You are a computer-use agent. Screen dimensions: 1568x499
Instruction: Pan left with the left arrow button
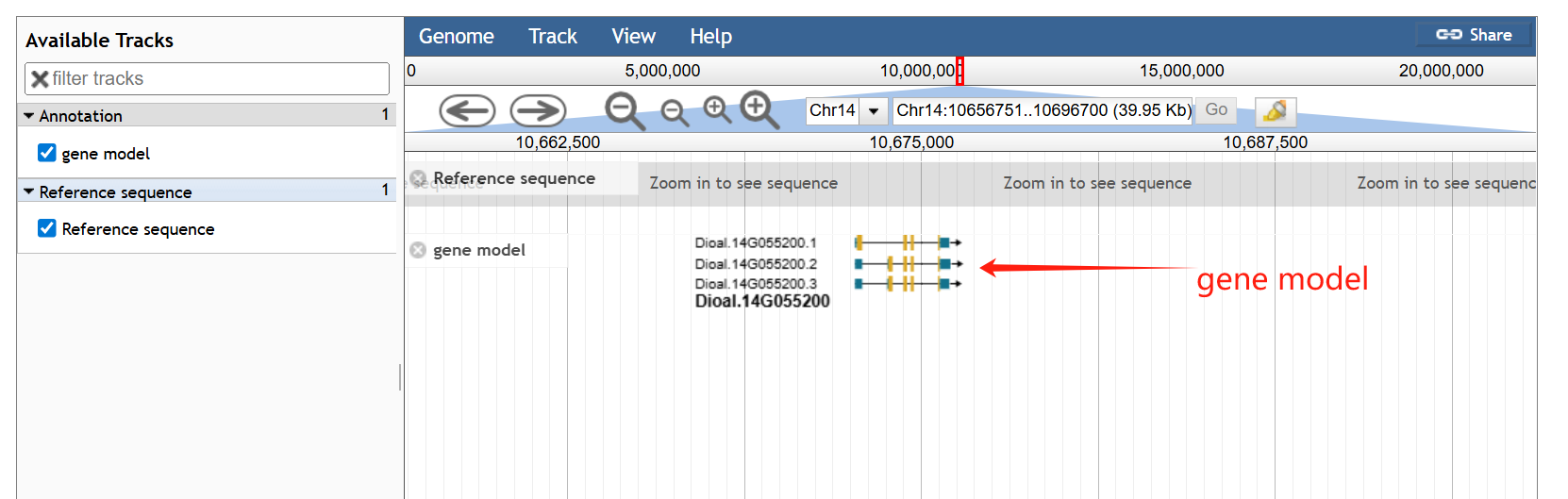click(467, 111)
